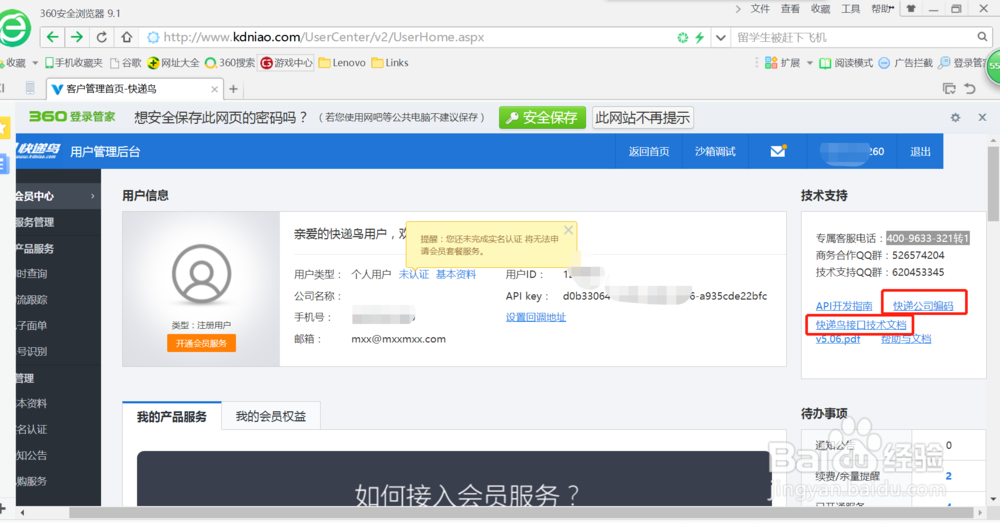Close the yellow real-name reminder tooltip
Viewport: 1000px width, 523px height.
pyautogui.click(x=568, y=230)
